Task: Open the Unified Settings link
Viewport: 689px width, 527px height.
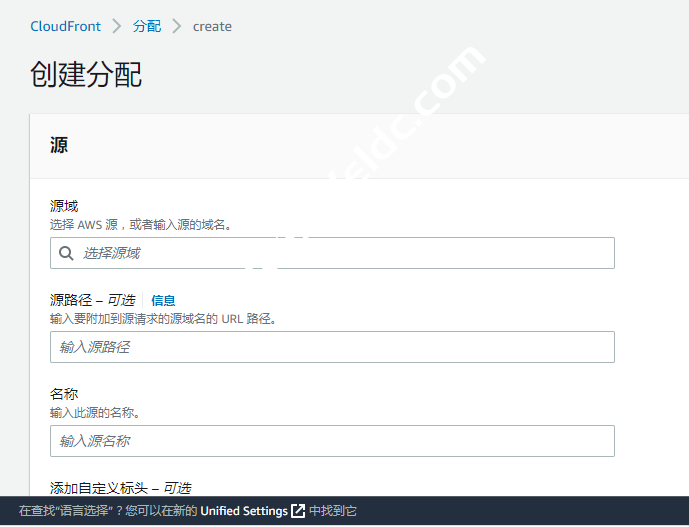Action: (x=244, y=511)
